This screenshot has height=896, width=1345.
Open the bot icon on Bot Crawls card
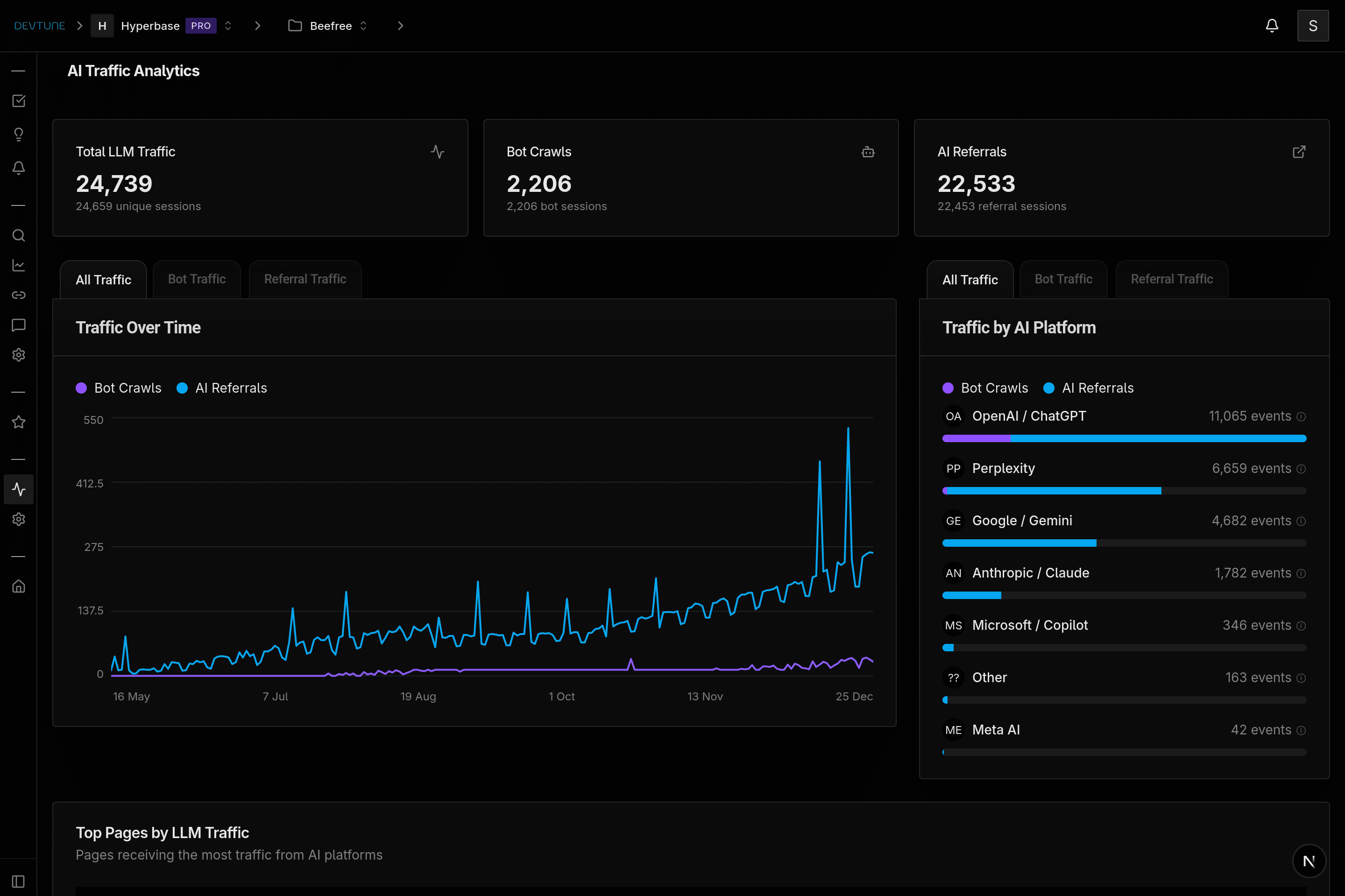868,152
